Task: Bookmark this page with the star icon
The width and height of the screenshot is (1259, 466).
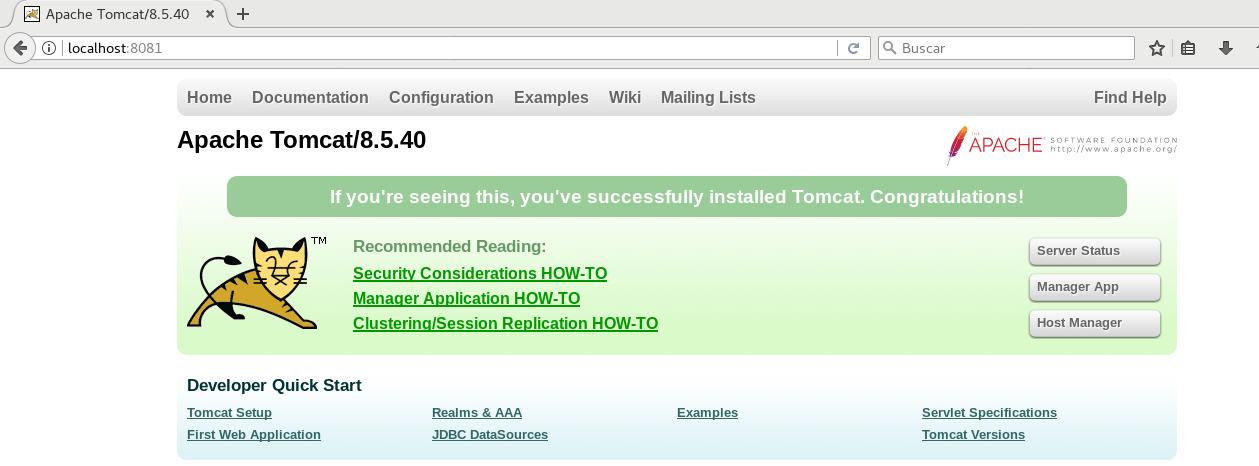Action: (x=1157, y=48)
